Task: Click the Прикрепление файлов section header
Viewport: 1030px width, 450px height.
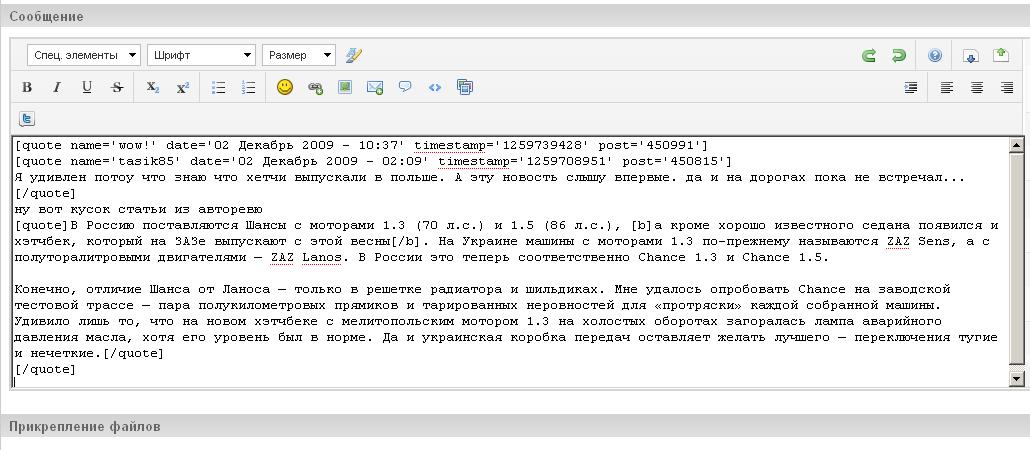Action: (515, 426)
